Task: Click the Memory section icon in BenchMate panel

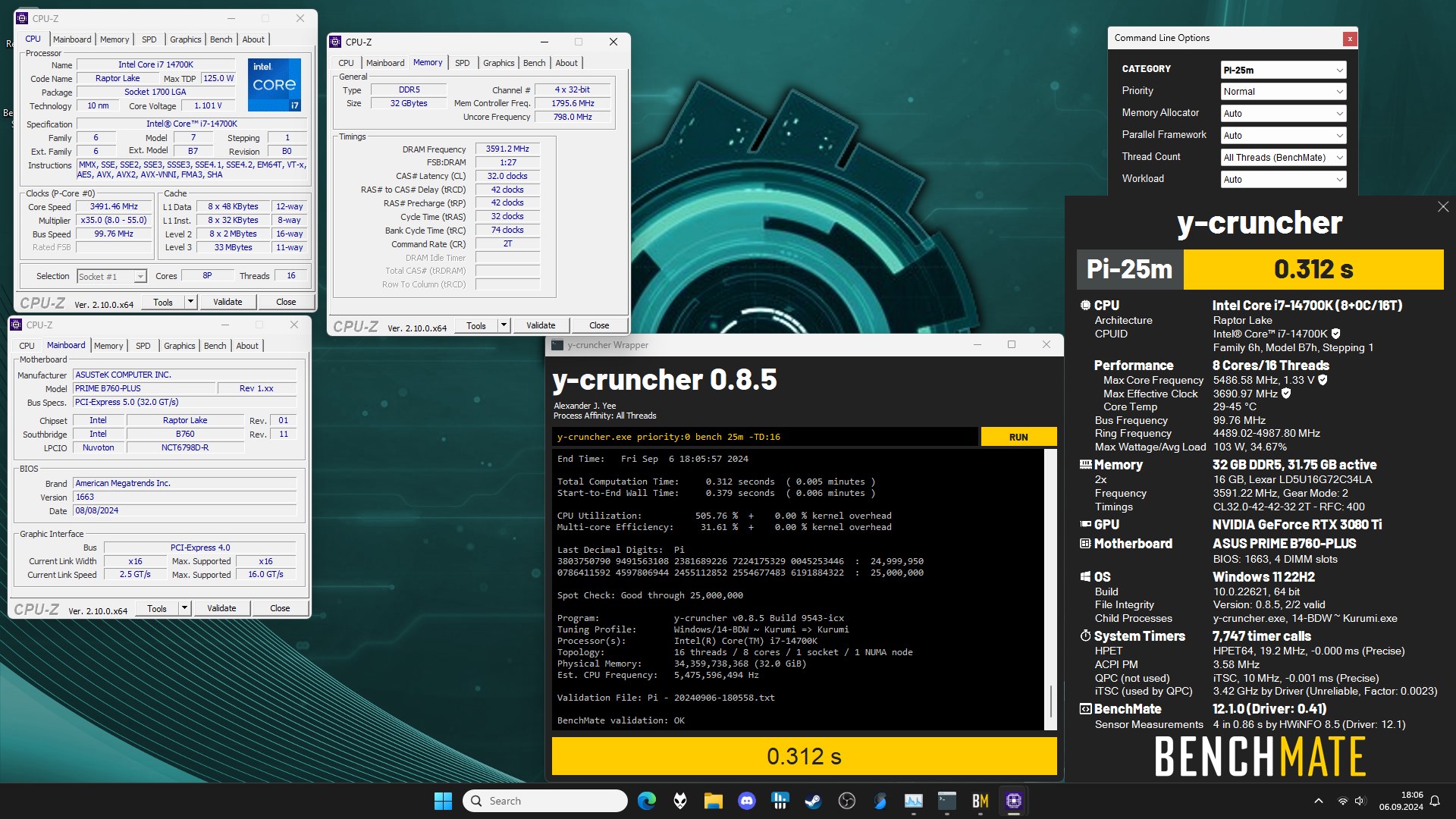Action: point(1085,465)
